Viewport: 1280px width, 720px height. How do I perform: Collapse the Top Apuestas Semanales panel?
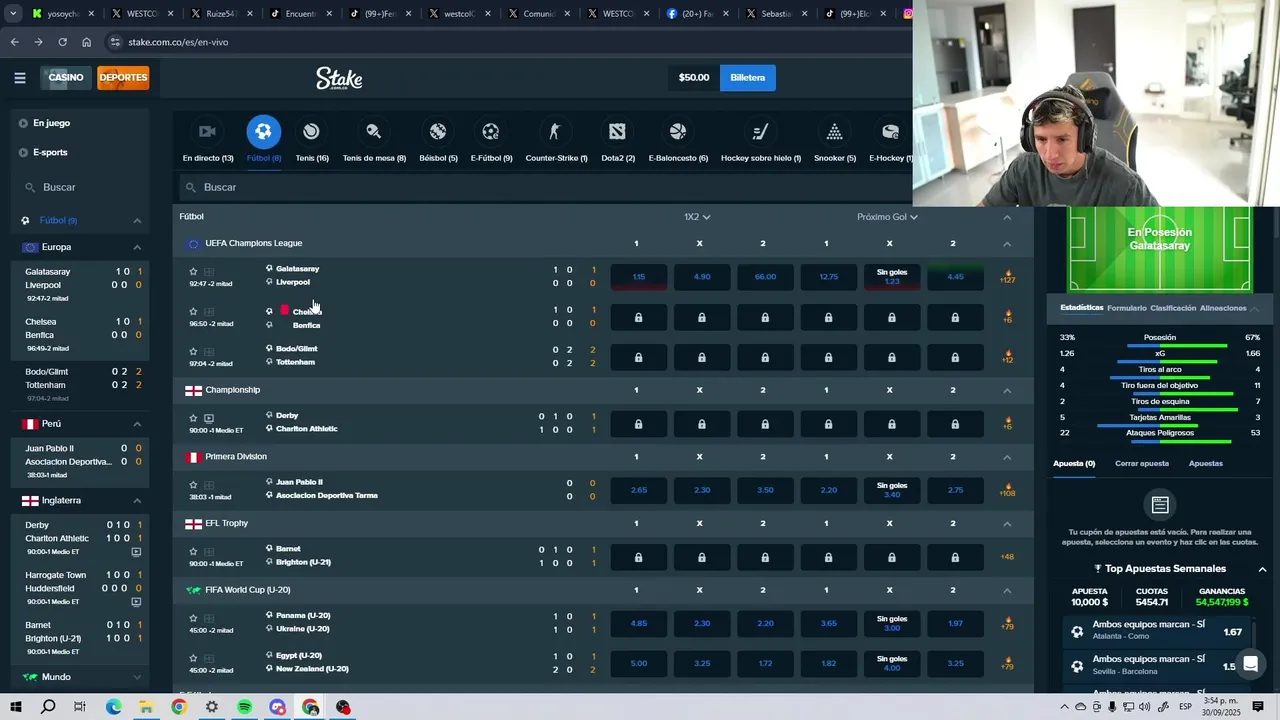coord(1262,569)
